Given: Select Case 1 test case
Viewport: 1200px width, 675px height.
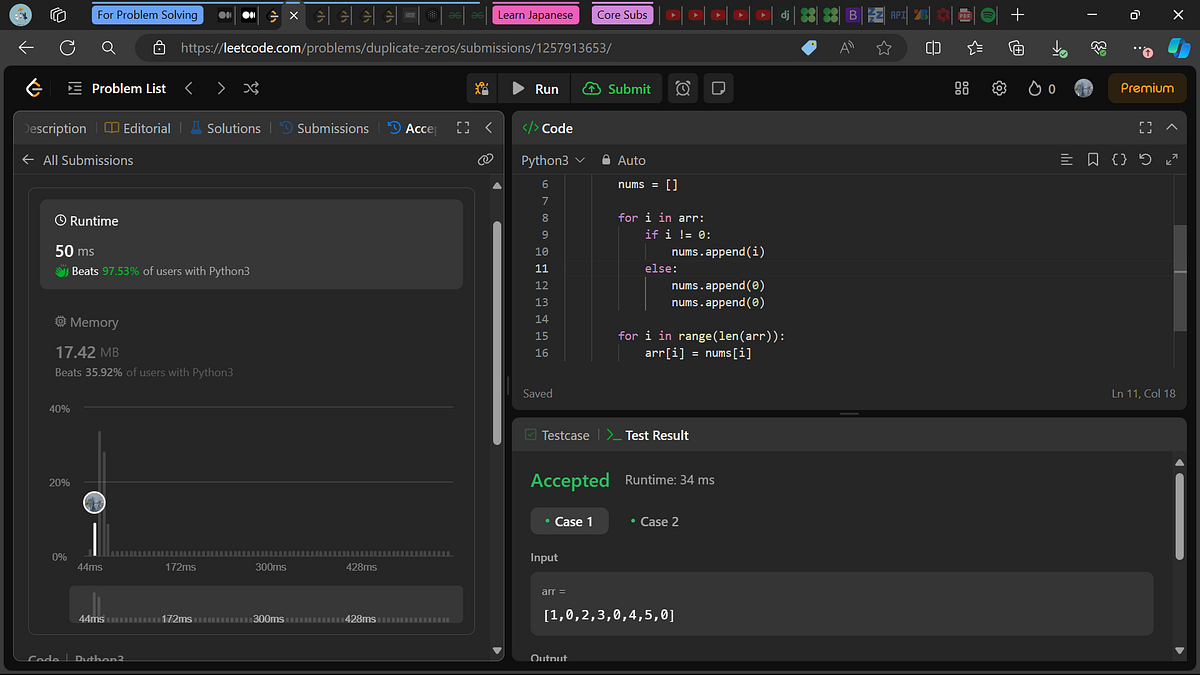Looking at the screenshot, I should point(569,521).
